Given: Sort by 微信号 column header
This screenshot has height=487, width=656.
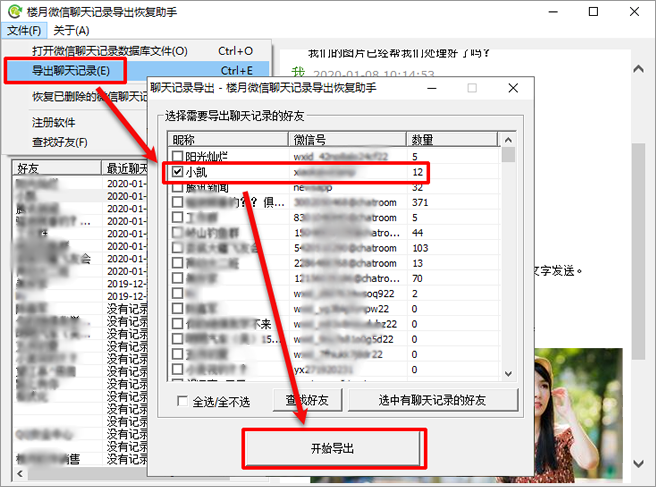Looking at the screenshot, I should tap(347, 139).
